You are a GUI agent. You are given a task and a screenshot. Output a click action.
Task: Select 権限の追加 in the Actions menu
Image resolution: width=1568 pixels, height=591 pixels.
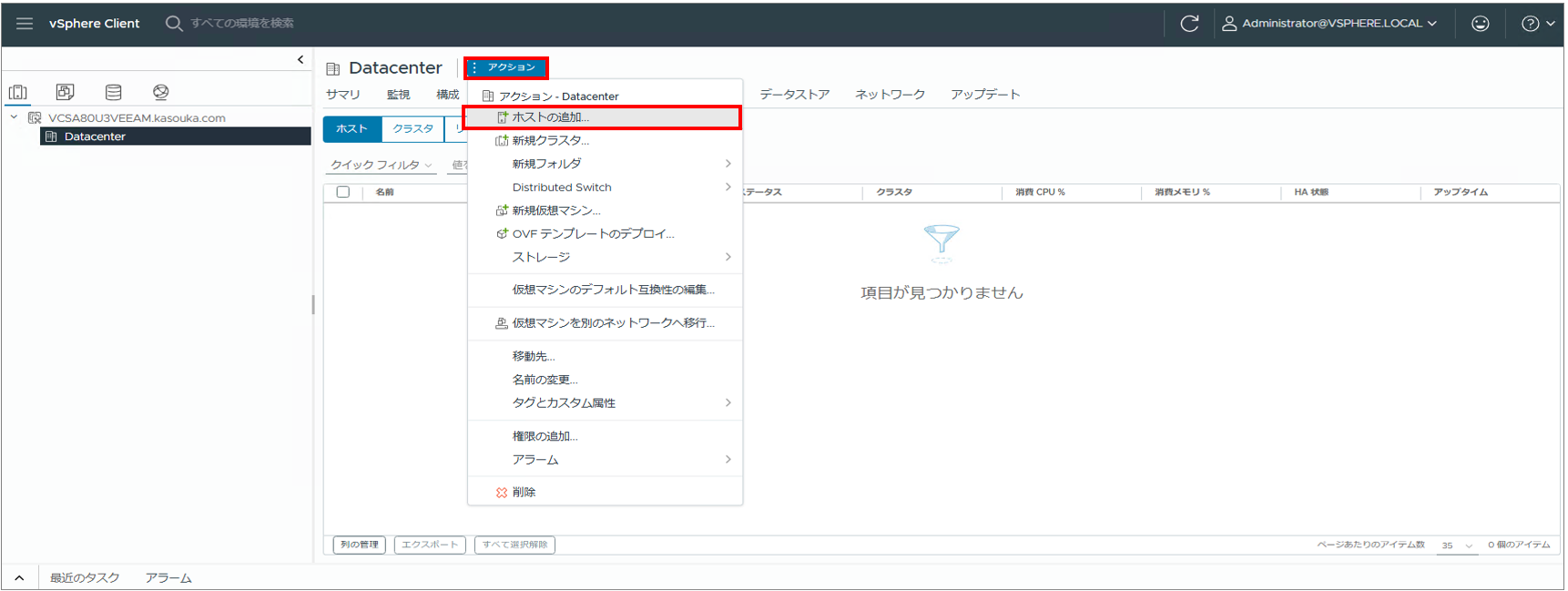click(605, 437)
